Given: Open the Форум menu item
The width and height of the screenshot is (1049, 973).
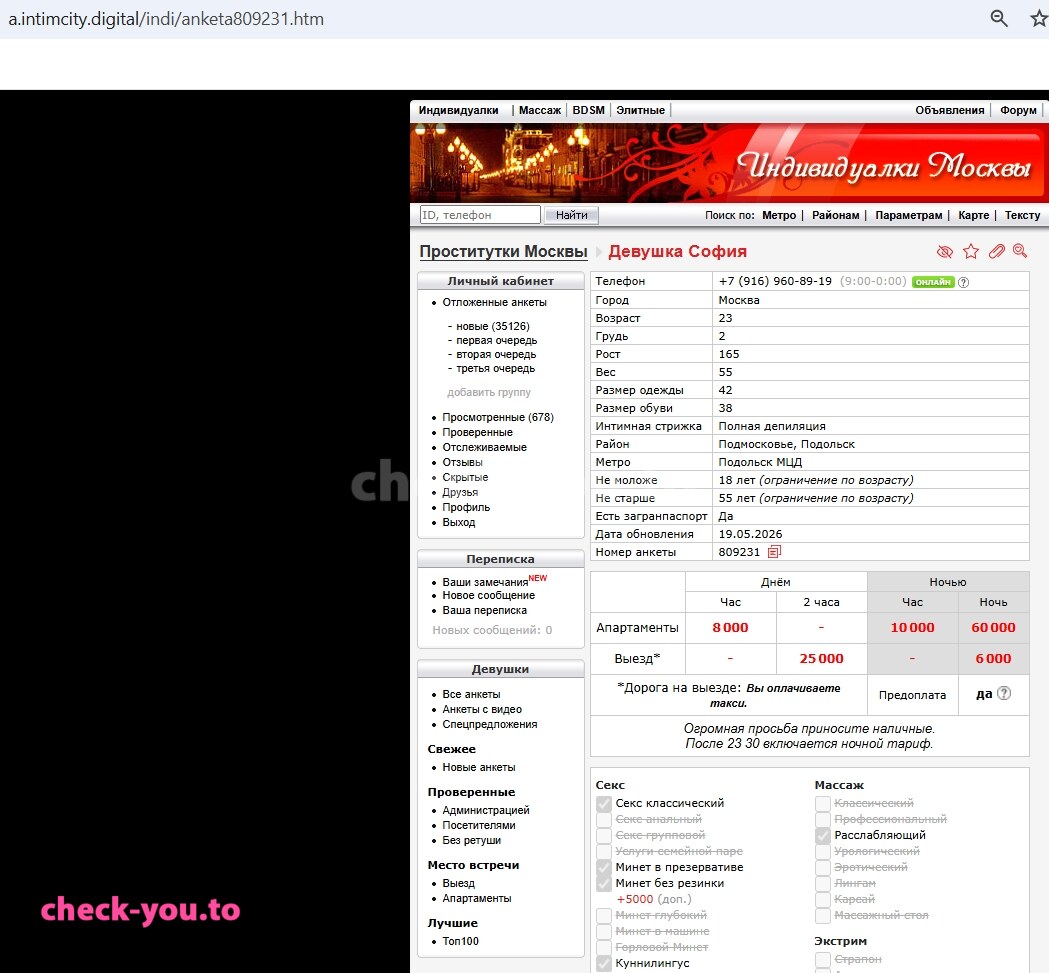Looking at the screenshot, I should click(x=1018, y=110).
